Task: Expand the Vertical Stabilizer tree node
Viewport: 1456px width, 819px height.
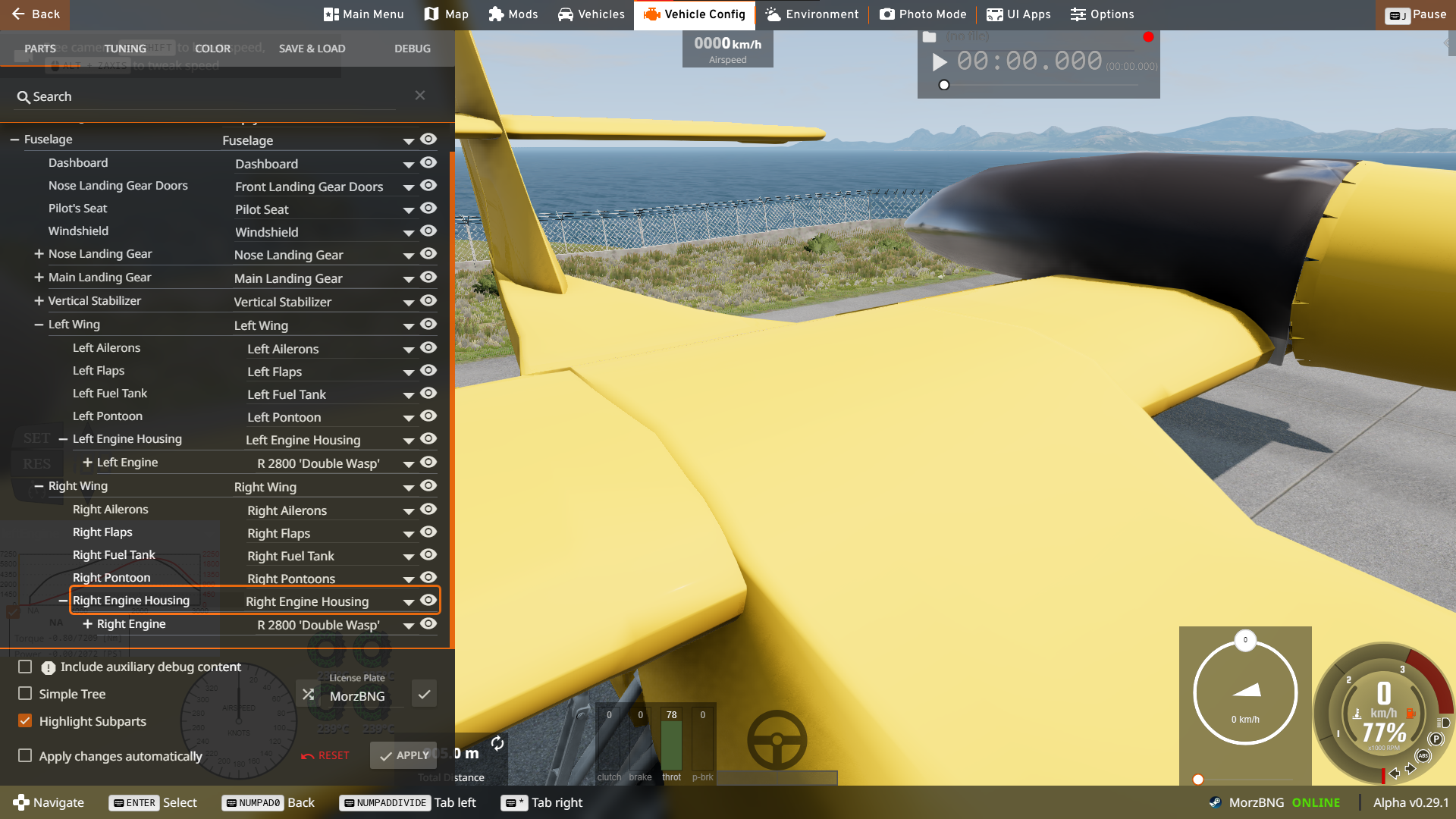Action: (x=39, y=301)
